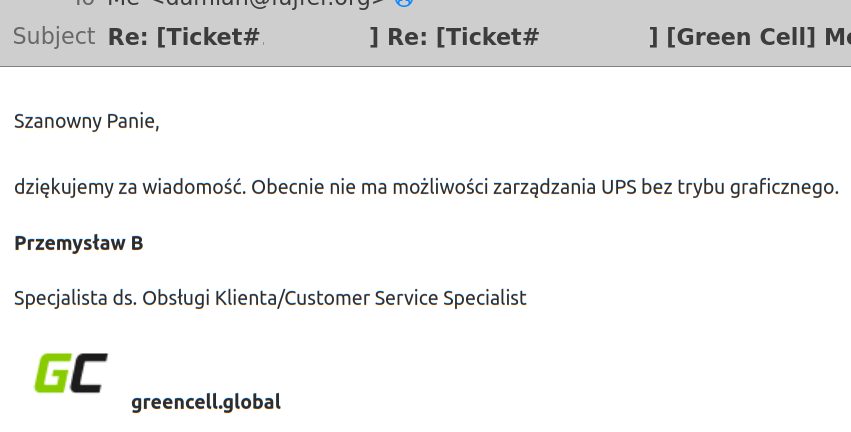Viewport: 851px width, 432px height.
Task: Click the contact icon beside the recipient address
Action: 403,3
